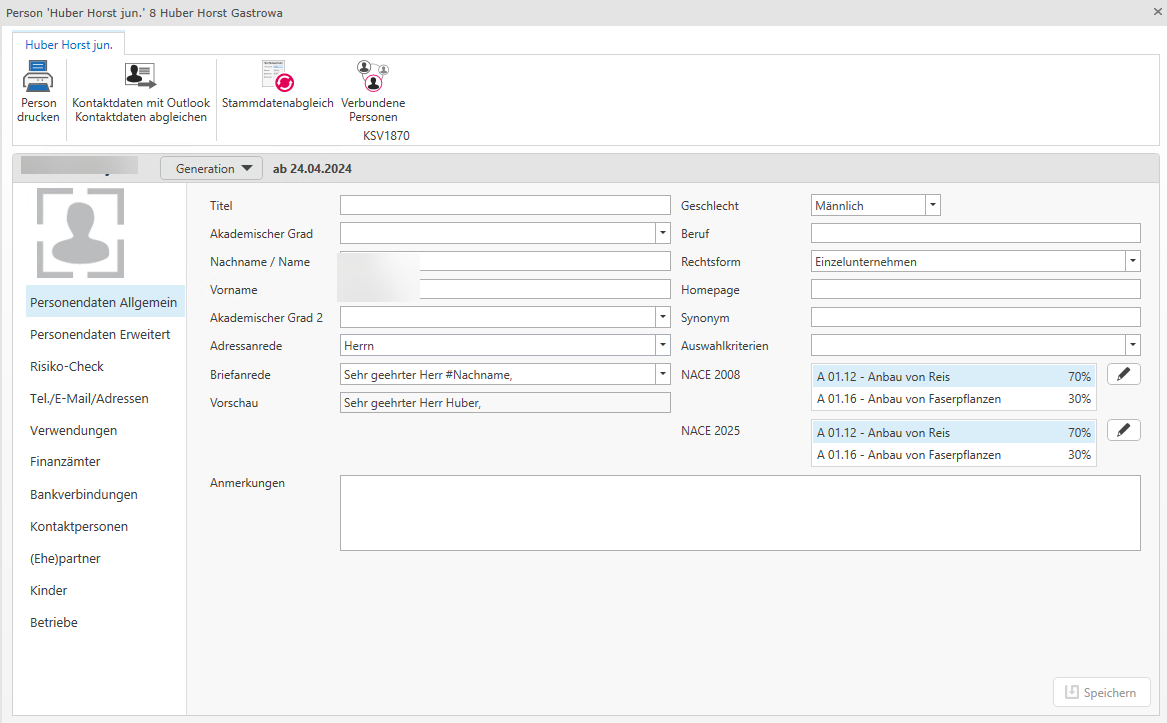Expand the Generation dropdown
The width and height of the screenshot is (1167, 723).
tap(211, 169)
